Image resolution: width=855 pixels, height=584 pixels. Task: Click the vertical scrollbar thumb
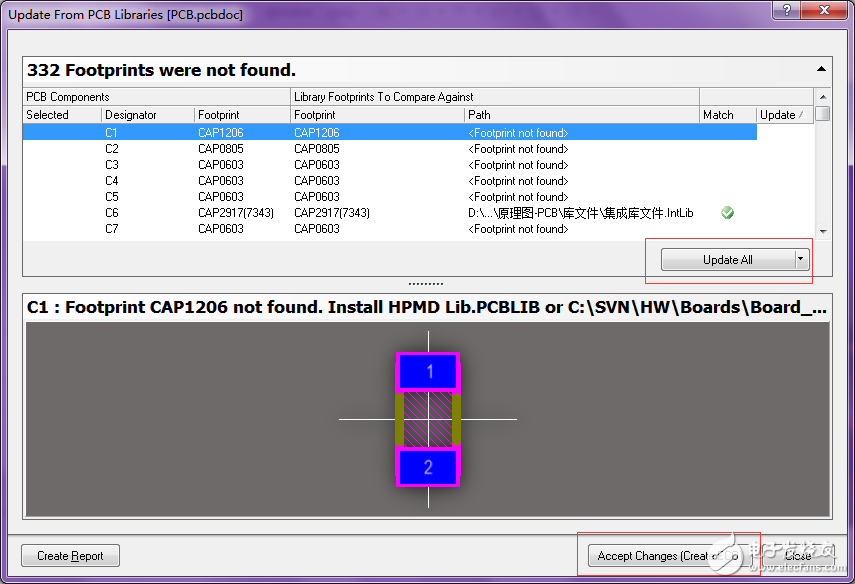[823, 114]
